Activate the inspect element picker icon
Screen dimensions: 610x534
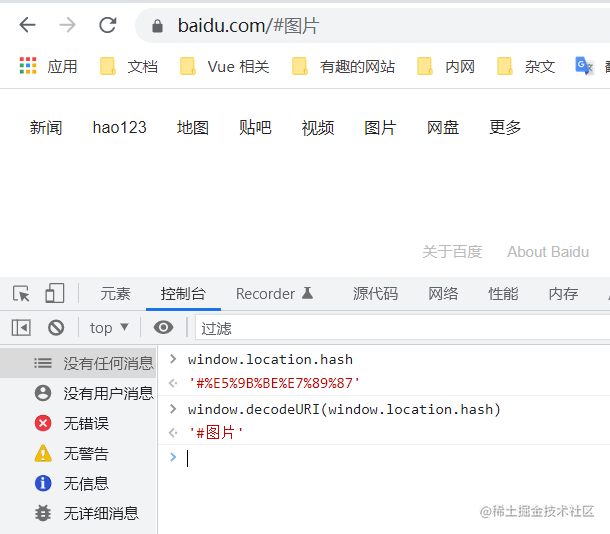[x=21, y=294]
